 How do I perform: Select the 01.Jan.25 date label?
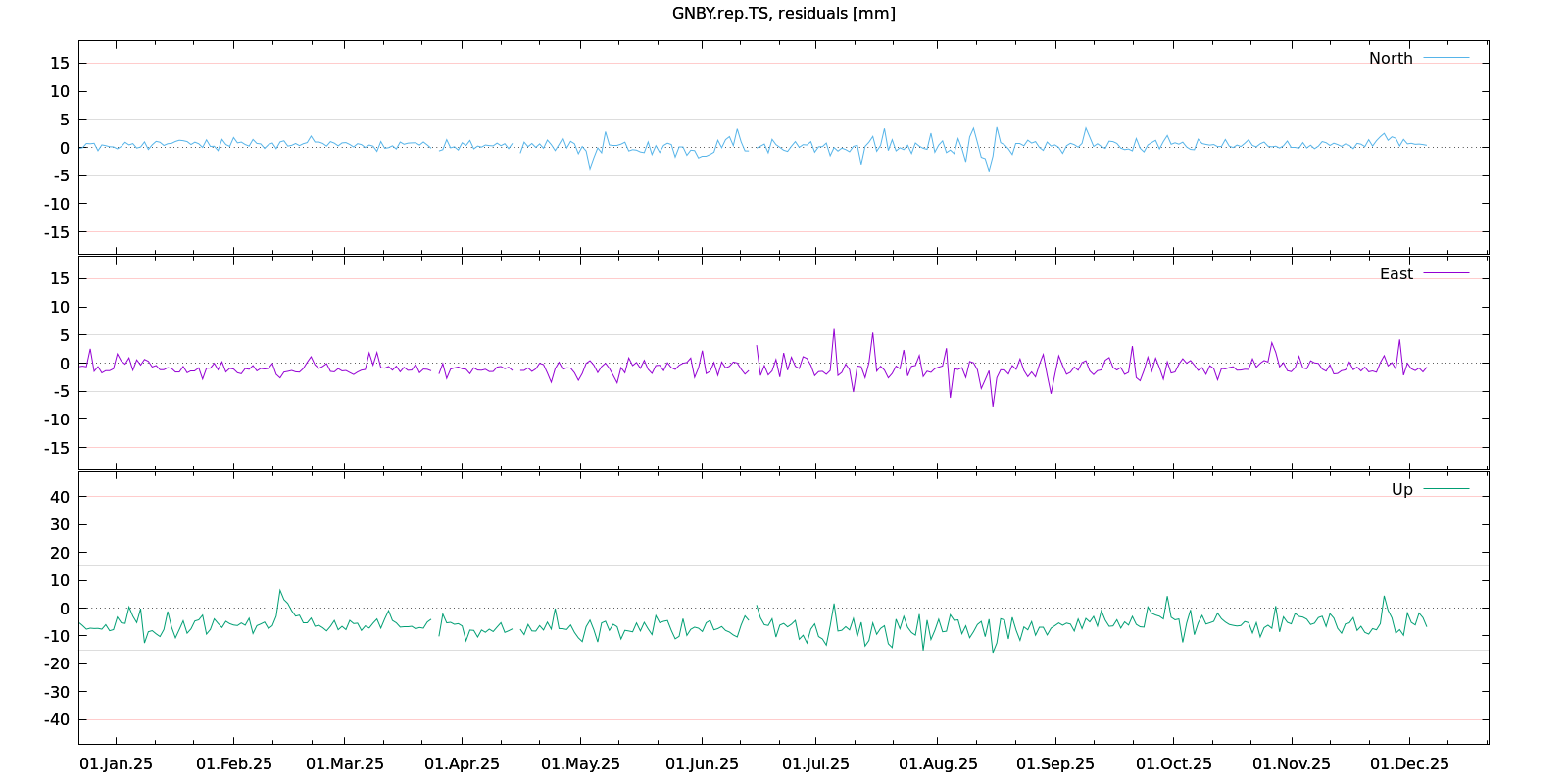(x=116, y=764)
